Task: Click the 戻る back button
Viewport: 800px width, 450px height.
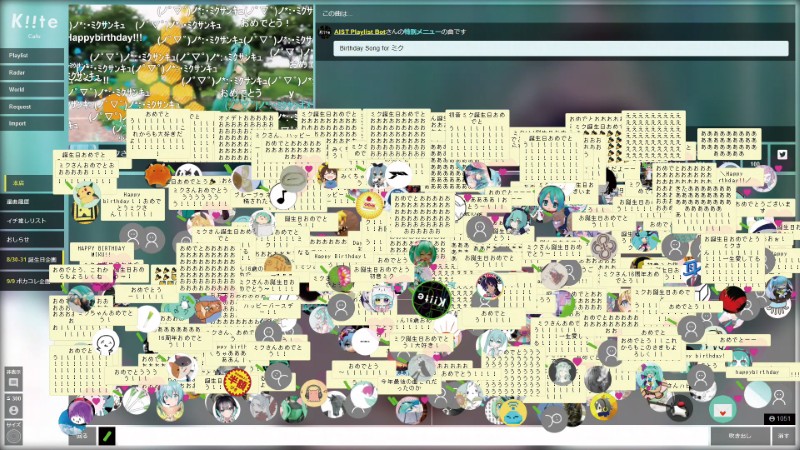Action: tap(82, 436)
